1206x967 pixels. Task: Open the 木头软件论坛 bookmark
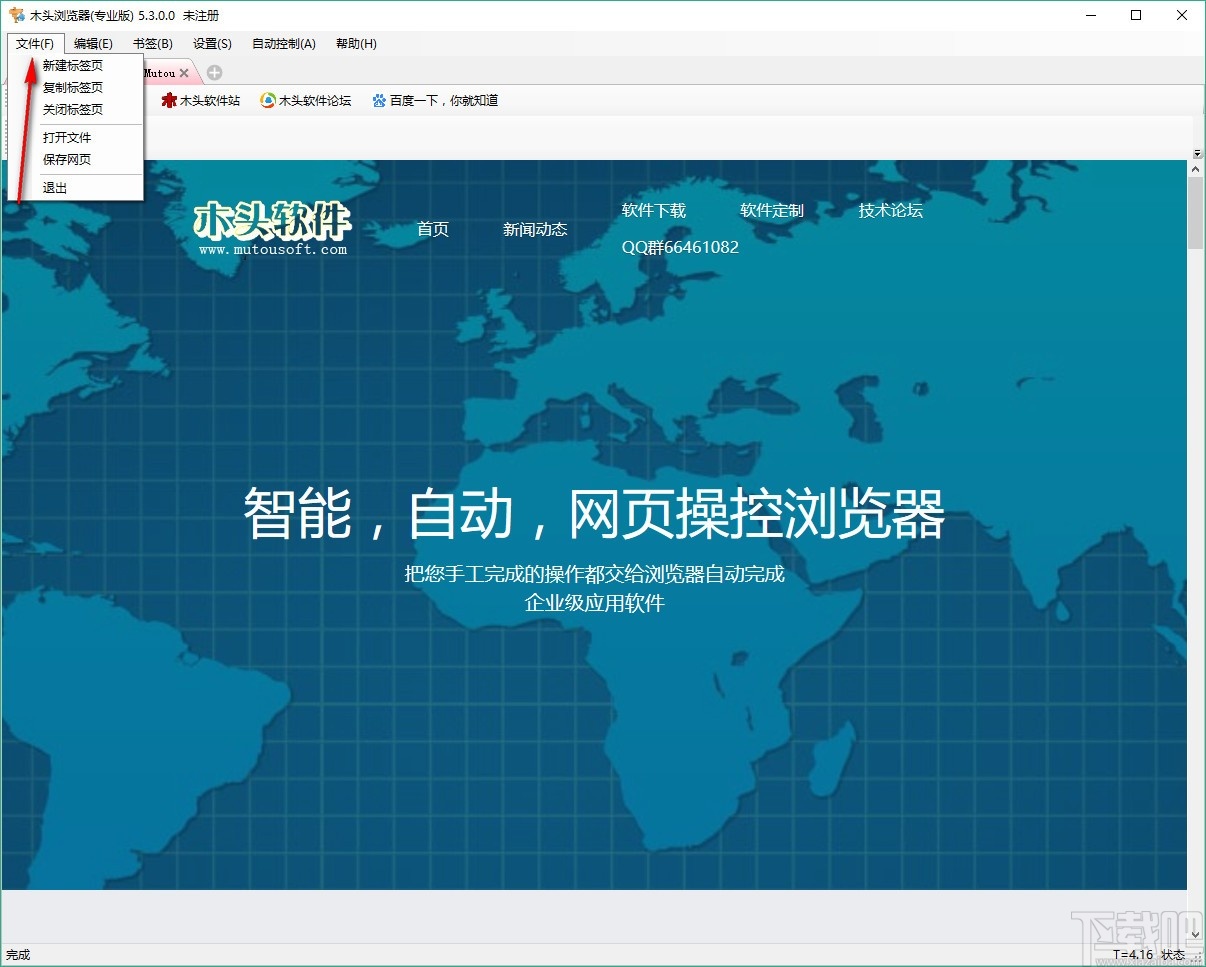(305, 101)
